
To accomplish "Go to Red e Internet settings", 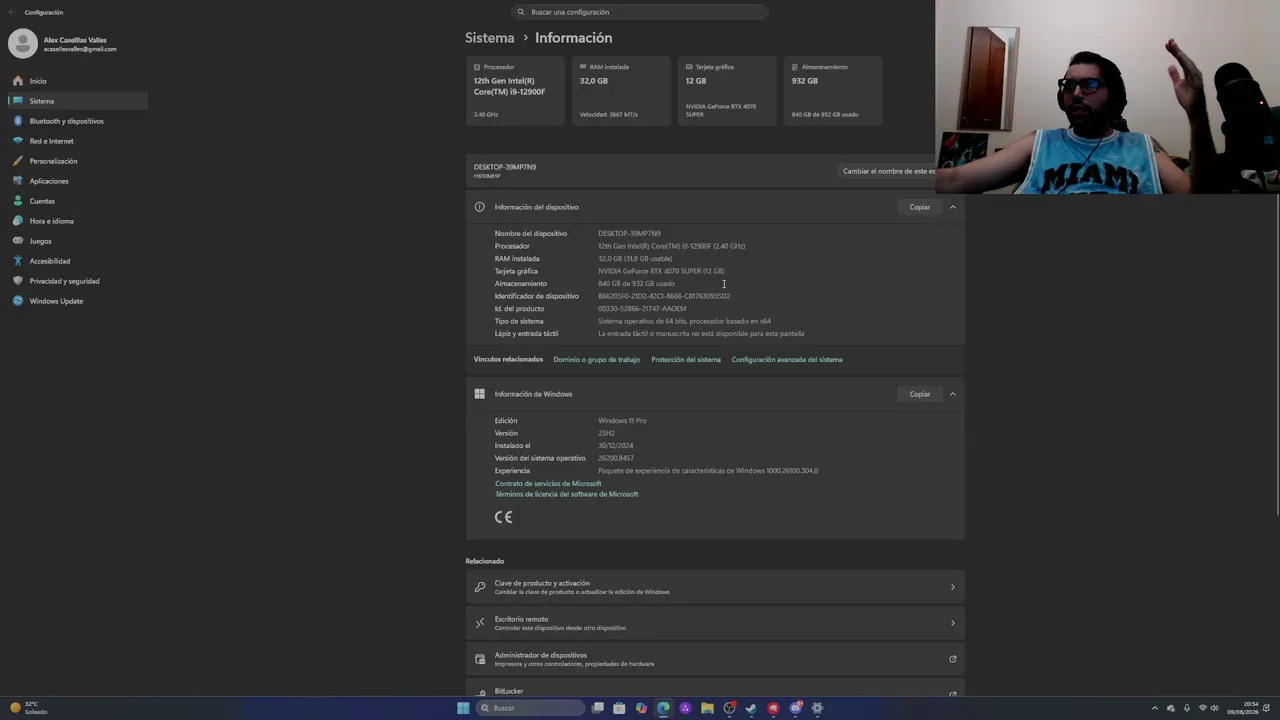I will tap(78, 141).
